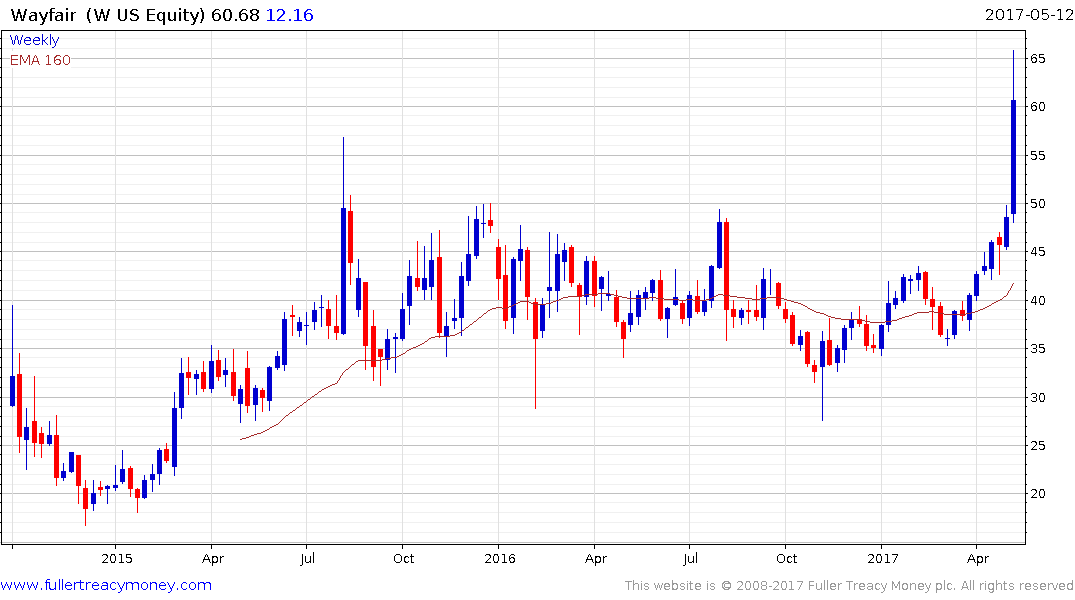Click the 2017-05-12 date label

point(1029,14)
